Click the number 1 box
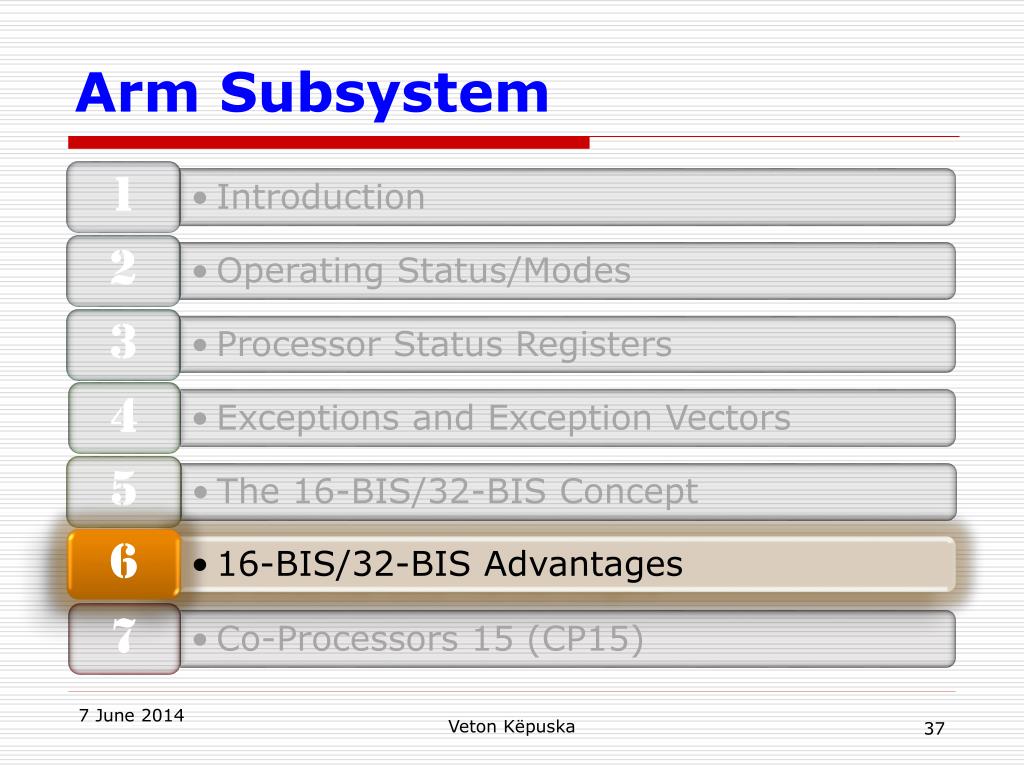1024x768 pixels. [x=123, y=197]
